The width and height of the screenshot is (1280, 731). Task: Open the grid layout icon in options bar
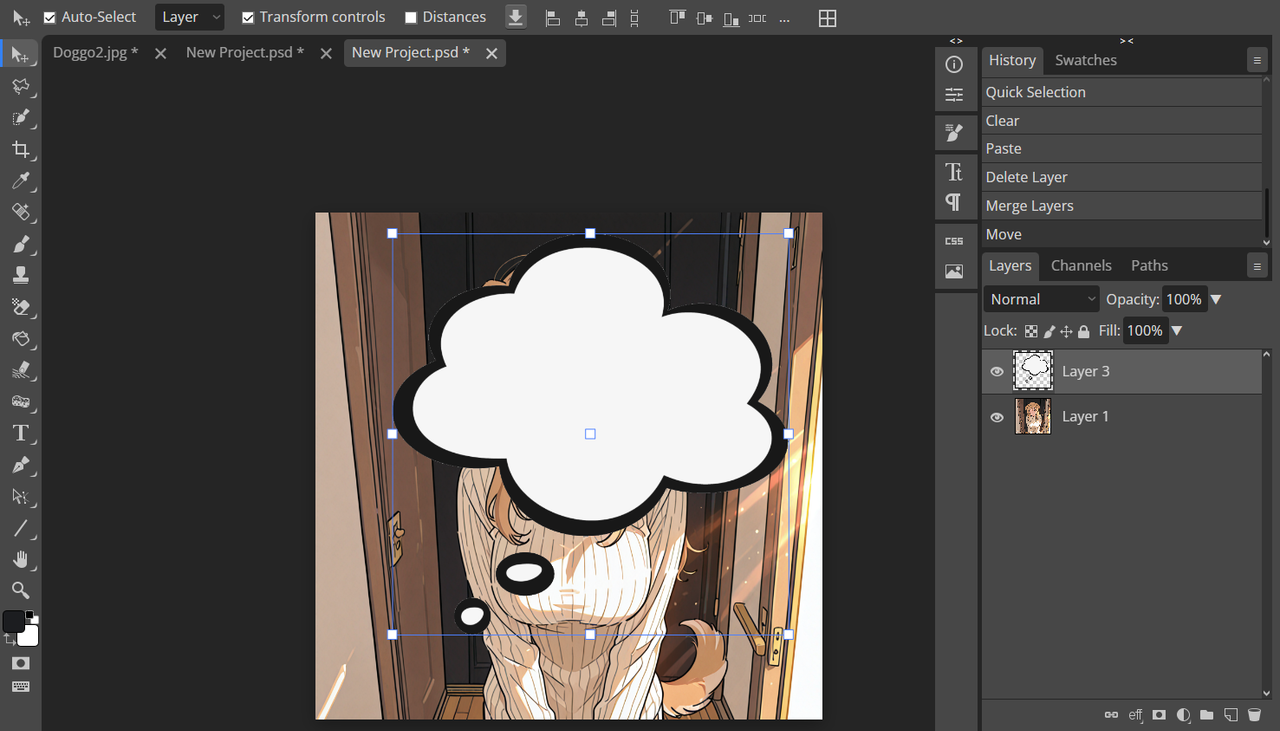click(x=827, y=18)
